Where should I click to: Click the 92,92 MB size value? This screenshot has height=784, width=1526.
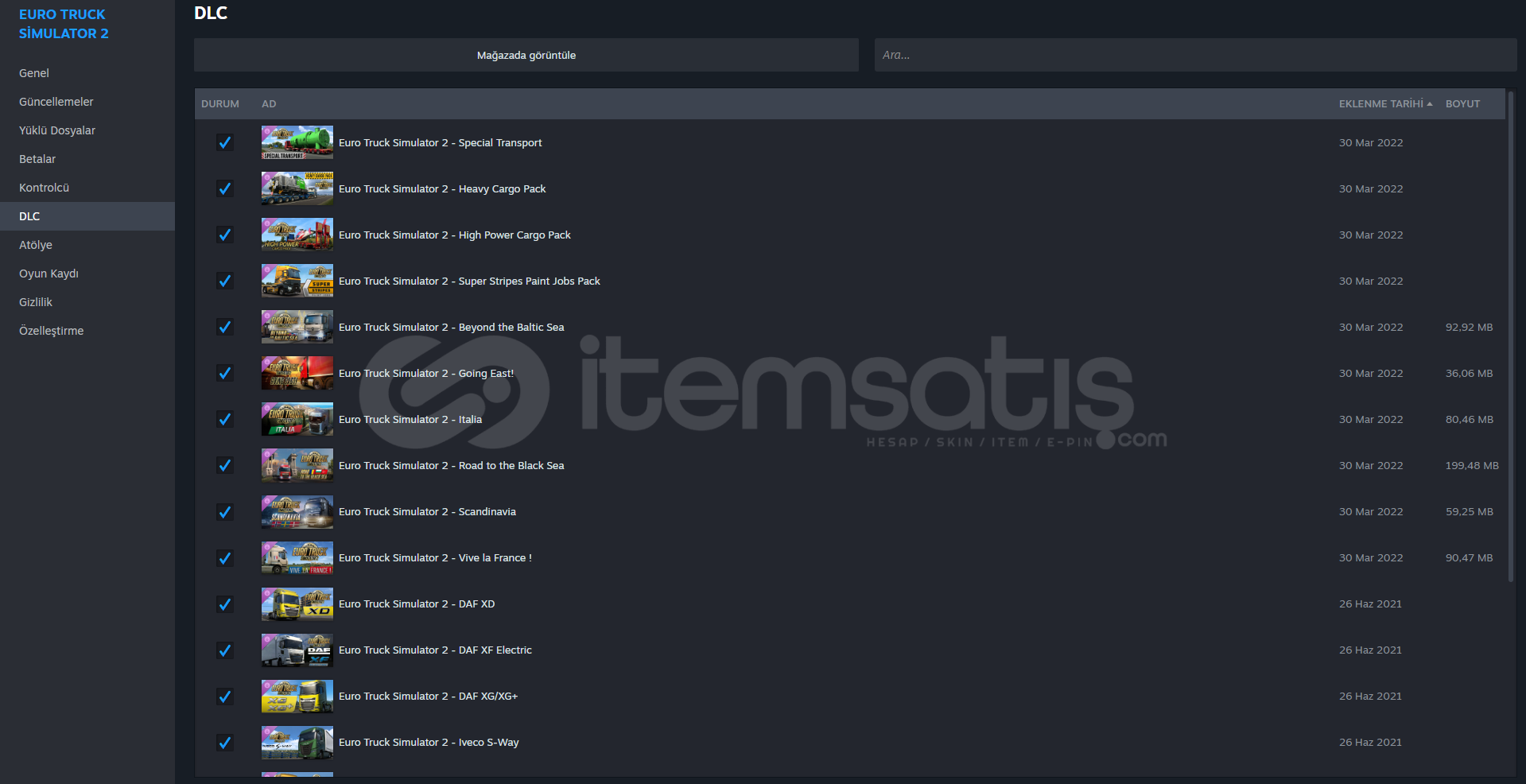click(x=1470, y=328)
